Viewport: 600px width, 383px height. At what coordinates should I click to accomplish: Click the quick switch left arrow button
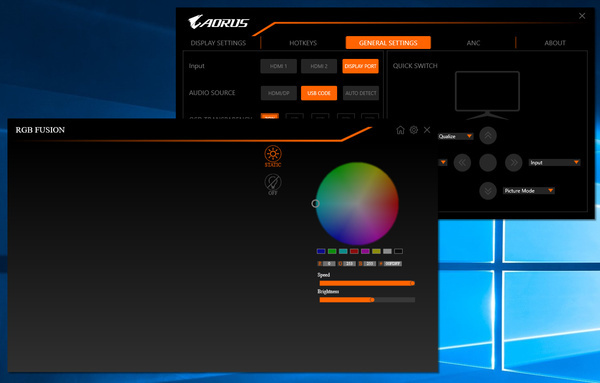pos(462,163)
